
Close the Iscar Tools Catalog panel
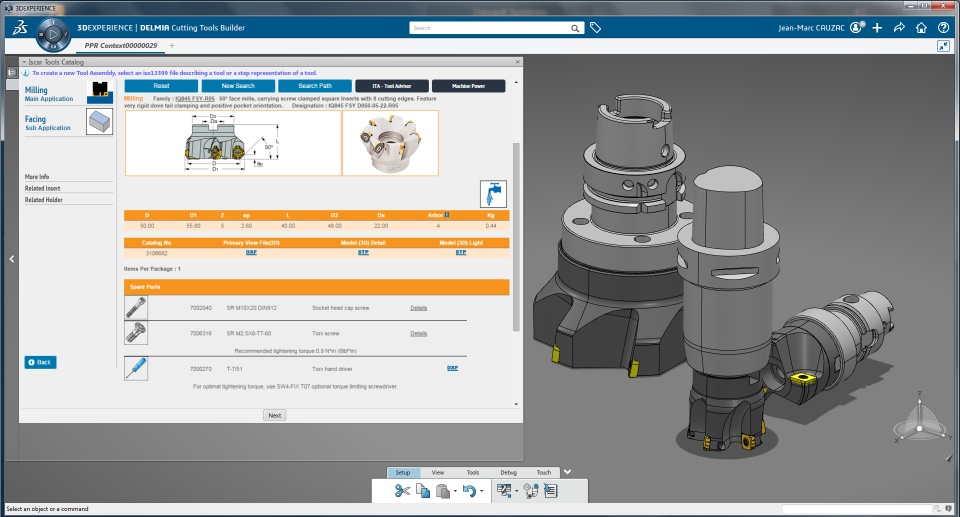click(518, 62)
